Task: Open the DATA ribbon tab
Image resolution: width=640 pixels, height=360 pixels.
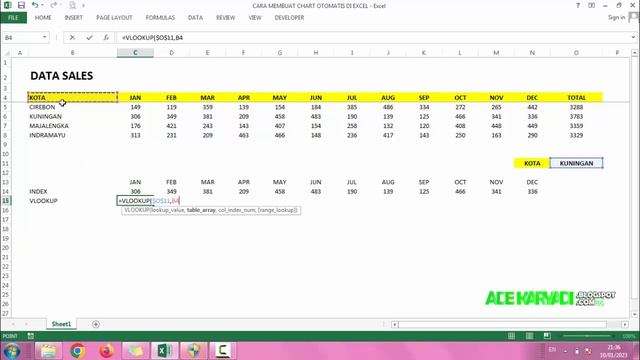Action: [195, 18]
